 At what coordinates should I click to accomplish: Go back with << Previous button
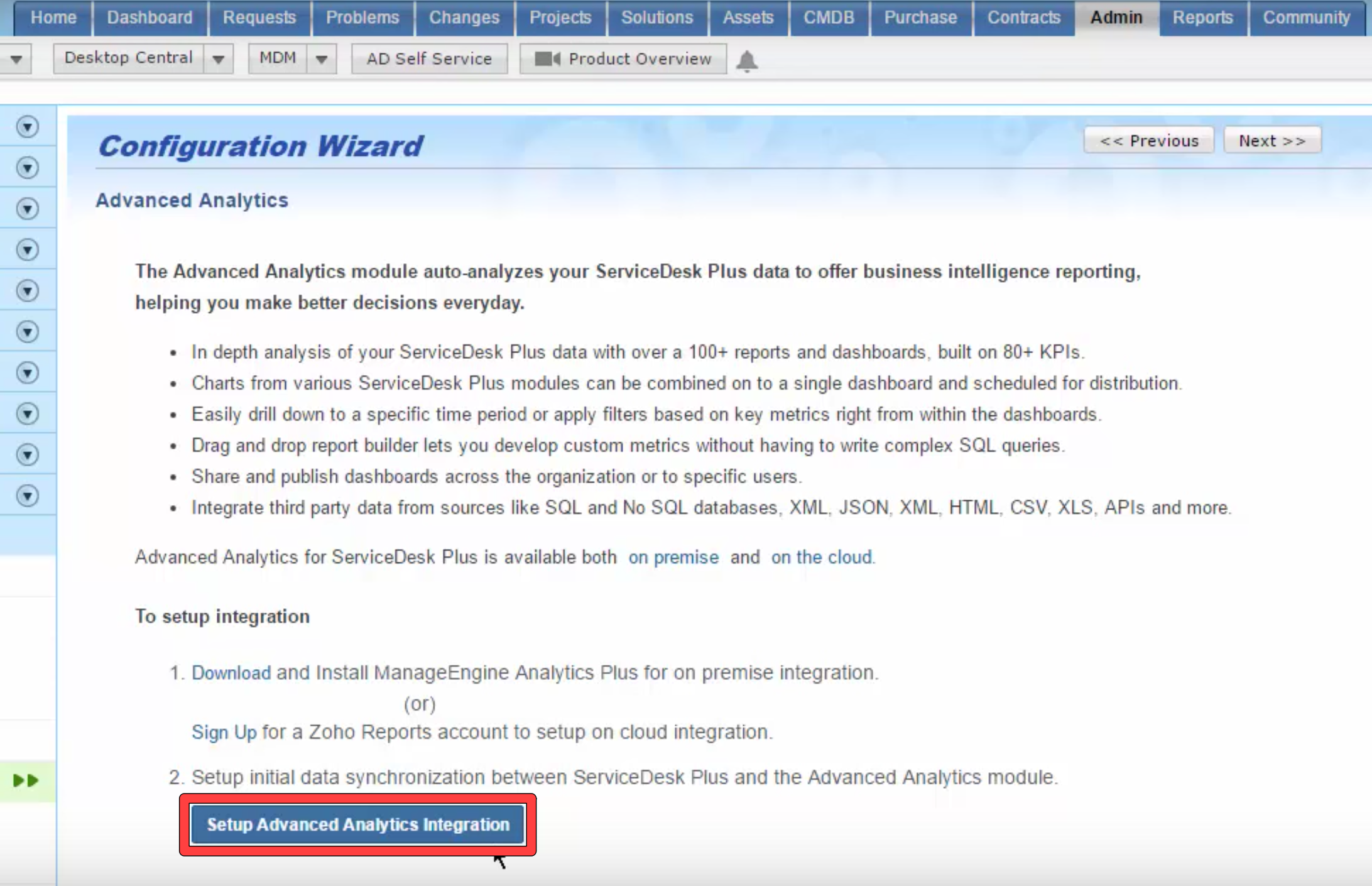tap(1148, 141)
